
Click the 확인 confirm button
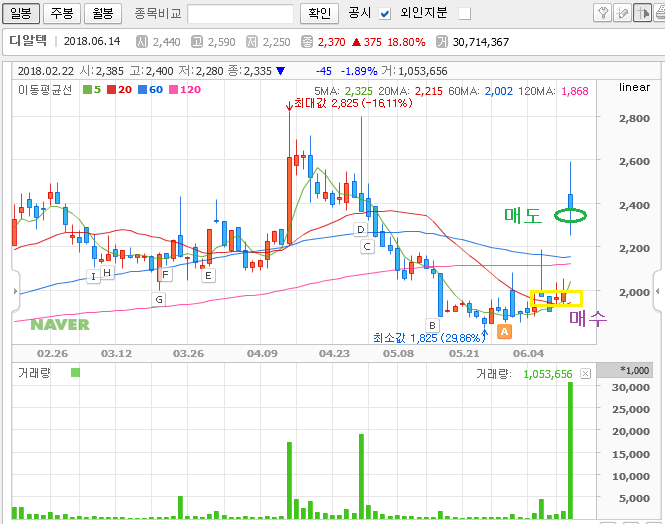coord(319,13)
